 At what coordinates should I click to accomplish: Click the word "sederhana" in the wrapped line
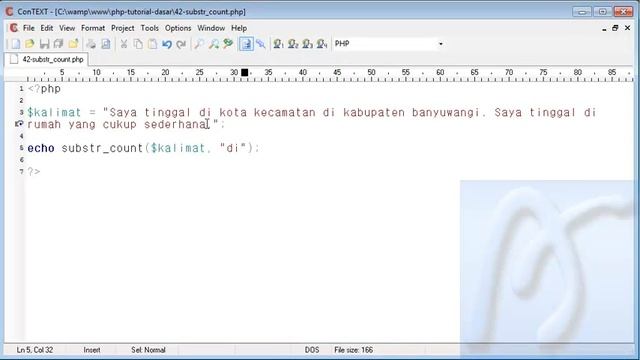tap(177, 124)
